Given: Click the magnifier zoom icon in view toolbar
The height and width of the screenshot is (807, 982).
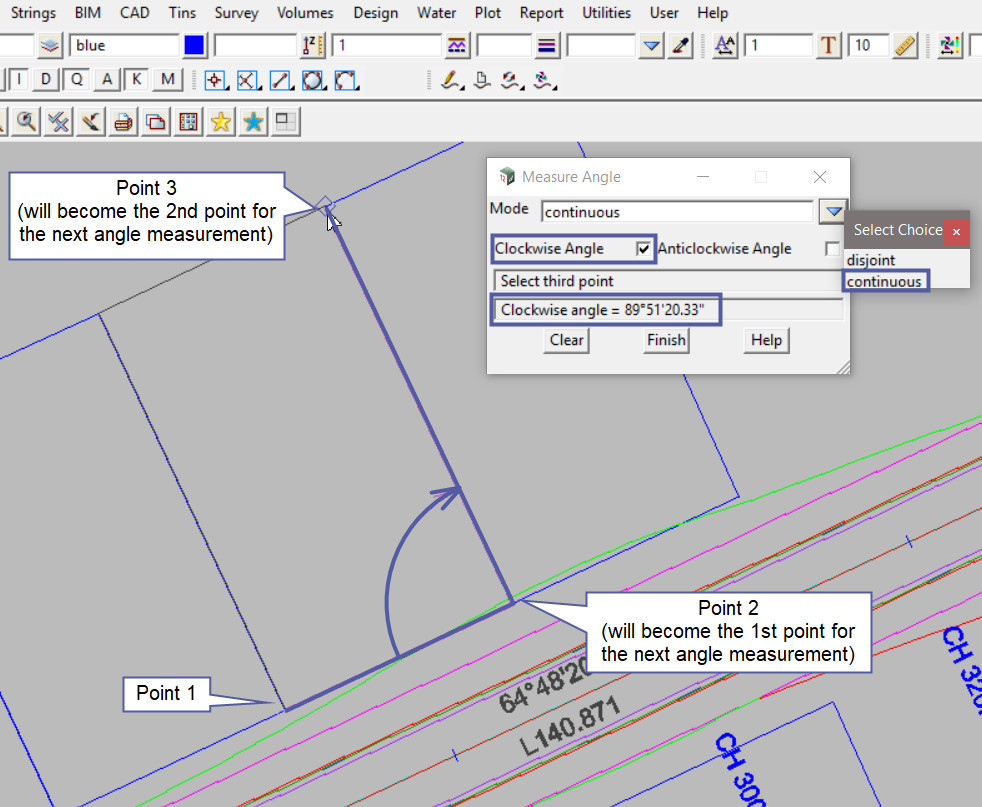Looking at the screenshot, I should 25,122.
